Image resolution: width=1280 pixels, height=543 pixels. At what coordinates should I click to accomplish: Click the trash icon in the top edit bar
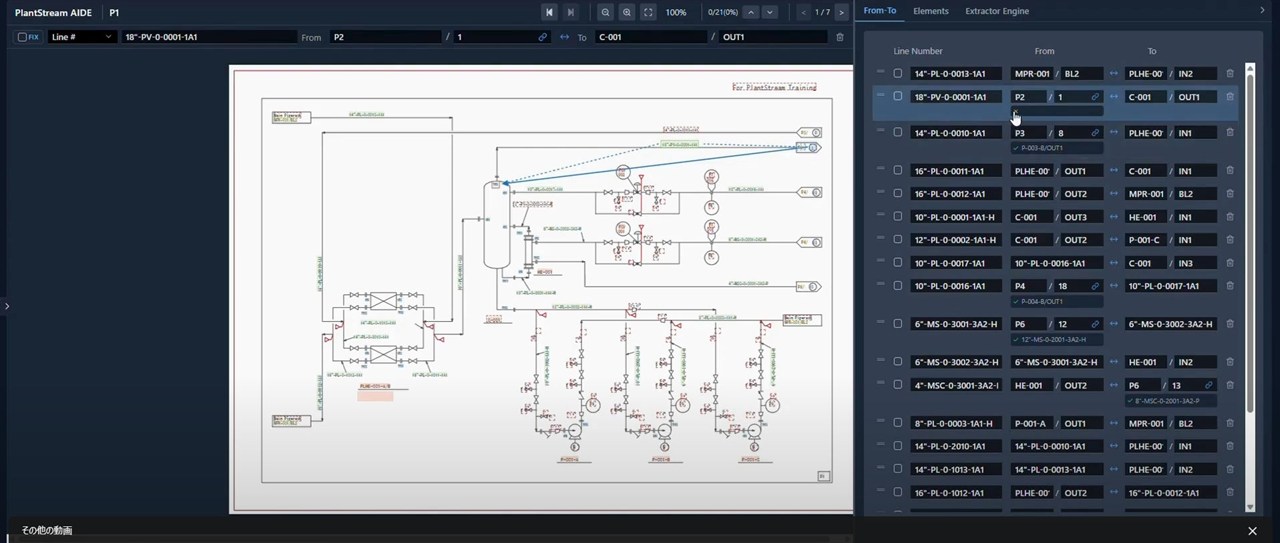[839, 37]
